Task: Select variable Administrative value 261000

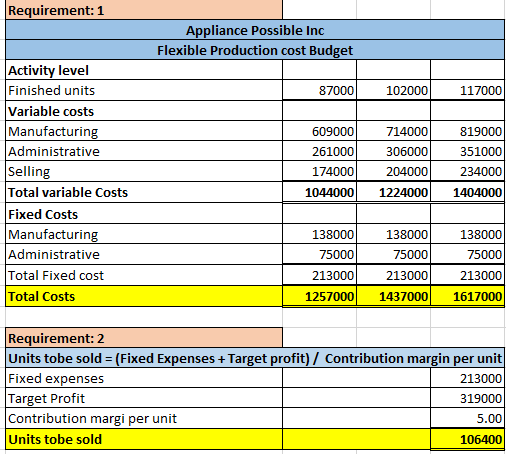Action: pos(319,151)
